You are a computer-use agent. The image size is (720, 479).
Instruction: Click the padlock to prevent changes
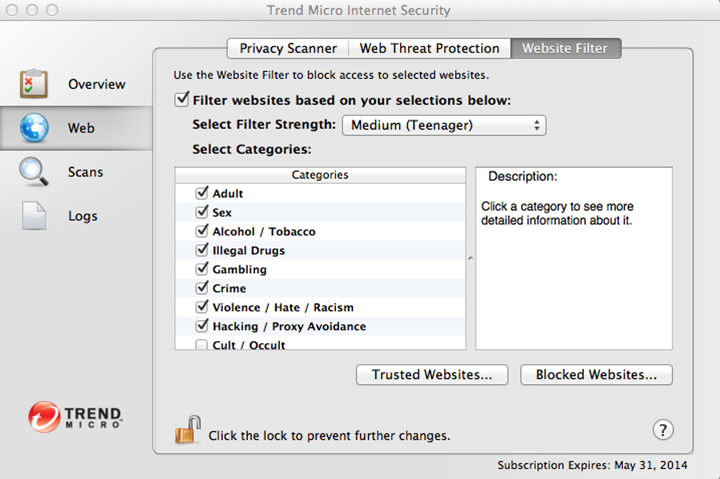(187, 432)
